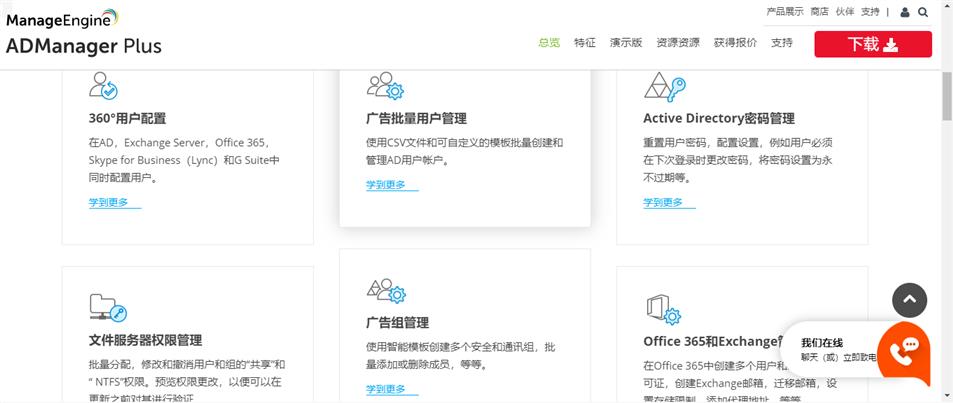The height and width of the screenshot is (403, 953).
Task: Click the 360°用户配置 heading
Action: pyautogui.click(x=127, y=119)
